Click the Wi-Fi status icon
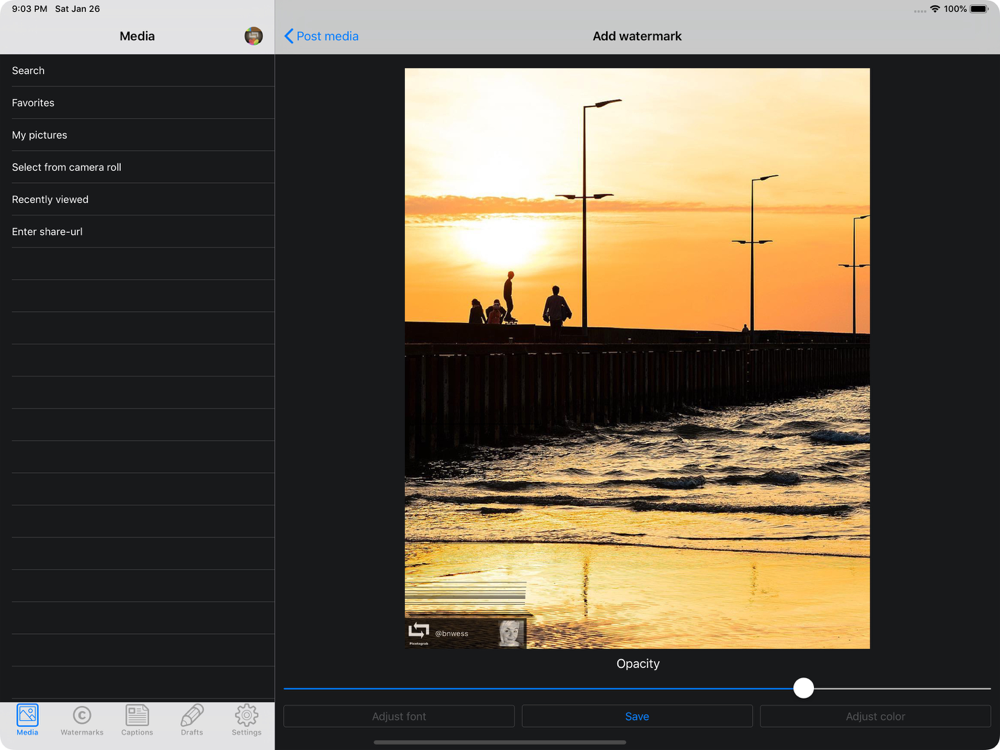This screenshot has width=1000, height=750. 935,9
